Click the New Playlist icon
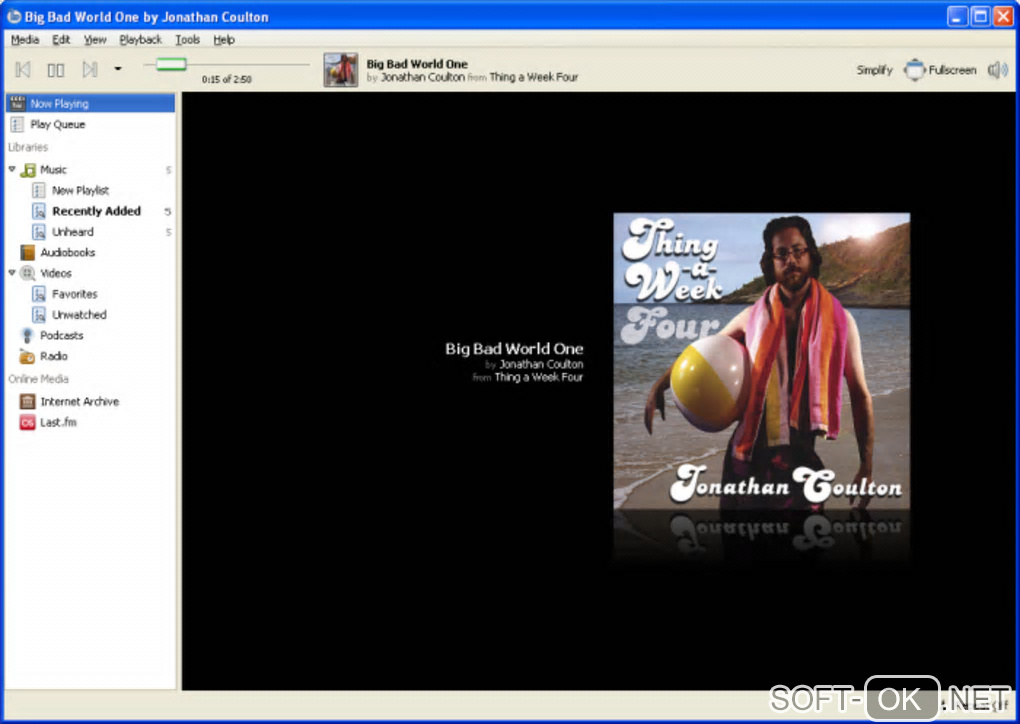The image size is (1020, 724). (x=39, y=191)
